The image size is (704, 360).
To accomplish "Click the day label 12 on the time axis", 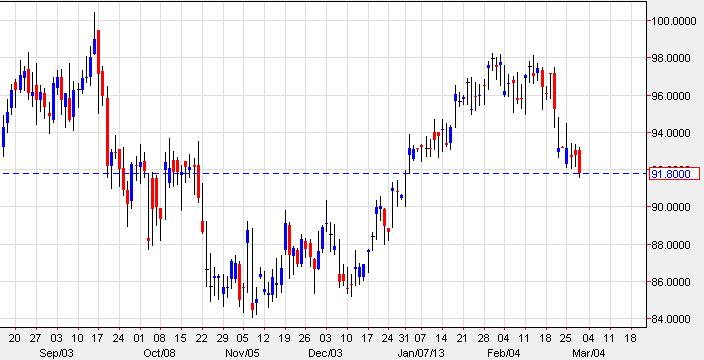I will (264, 338).
